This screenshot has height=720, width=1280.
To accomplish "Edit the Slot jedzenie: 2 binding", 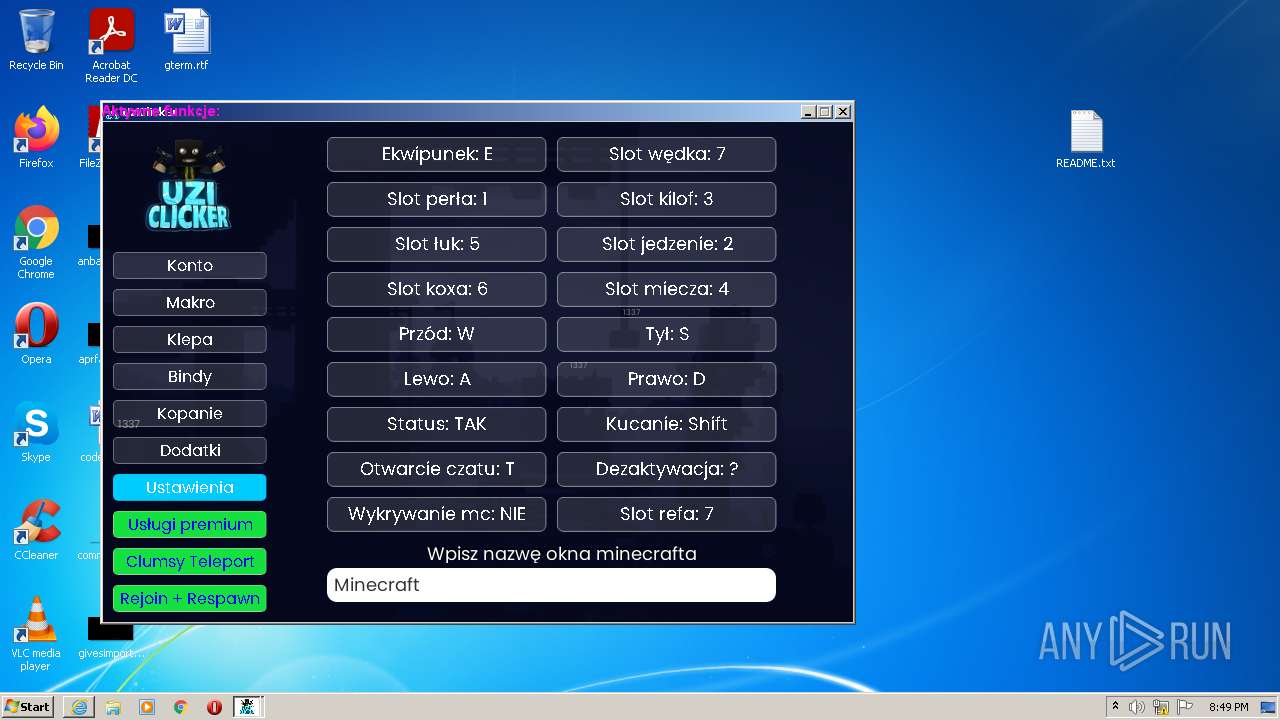I will tap(667, 244).
